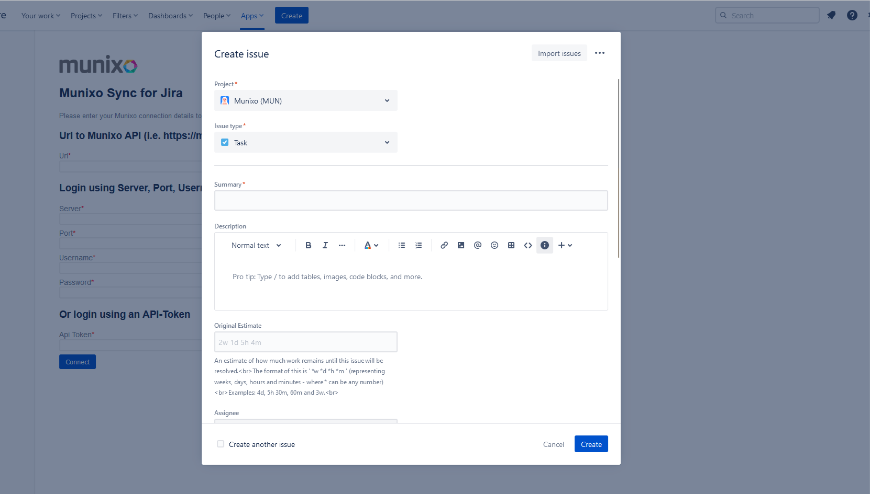Viewport: 870px width, 494px height.
Task: Click the dialog vertical scrollbar
Action: pos(618,168)
